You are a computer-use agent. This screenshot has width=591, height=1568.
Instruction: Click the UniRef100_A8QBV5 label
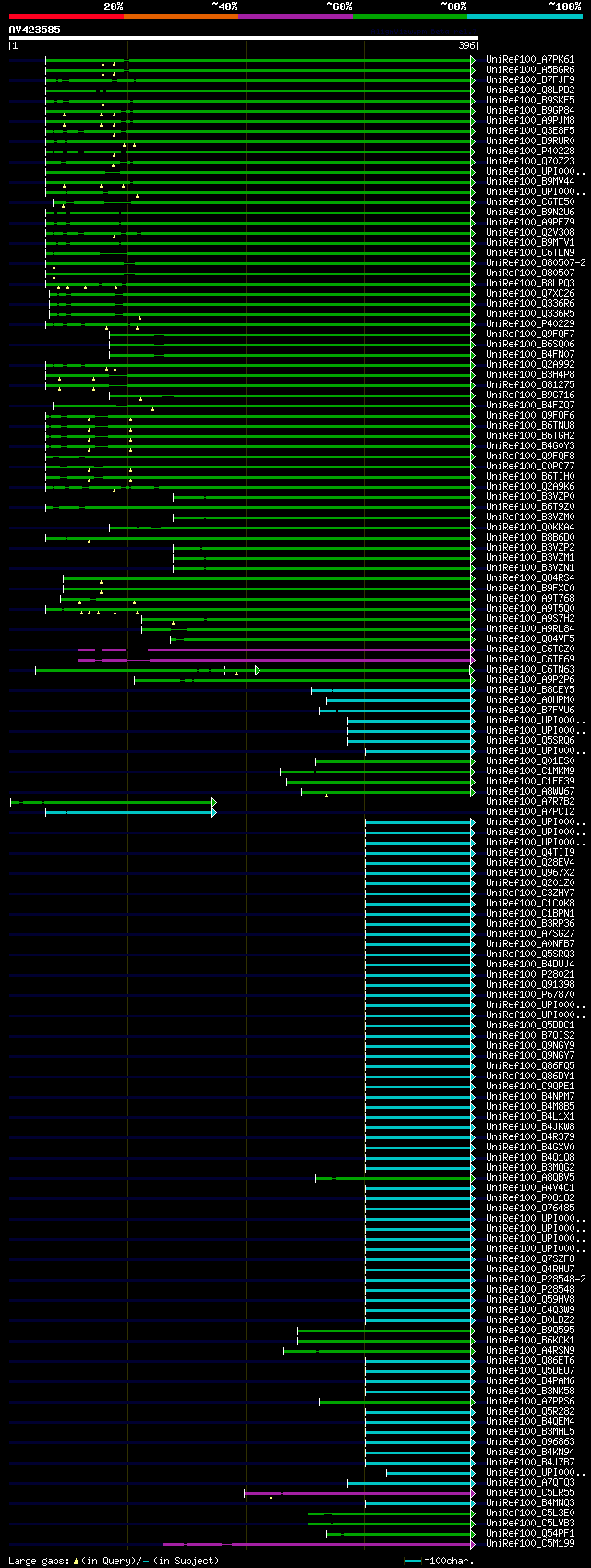(530, 1178)
